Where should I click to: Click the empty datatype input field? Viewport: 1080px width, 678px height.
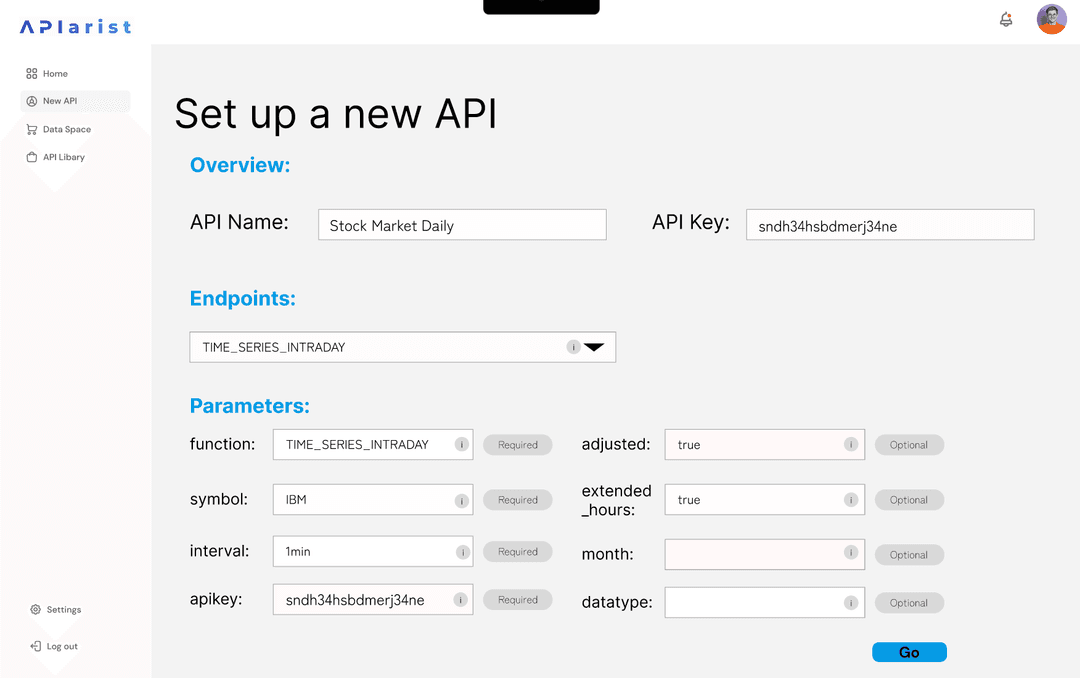point(765,603)
